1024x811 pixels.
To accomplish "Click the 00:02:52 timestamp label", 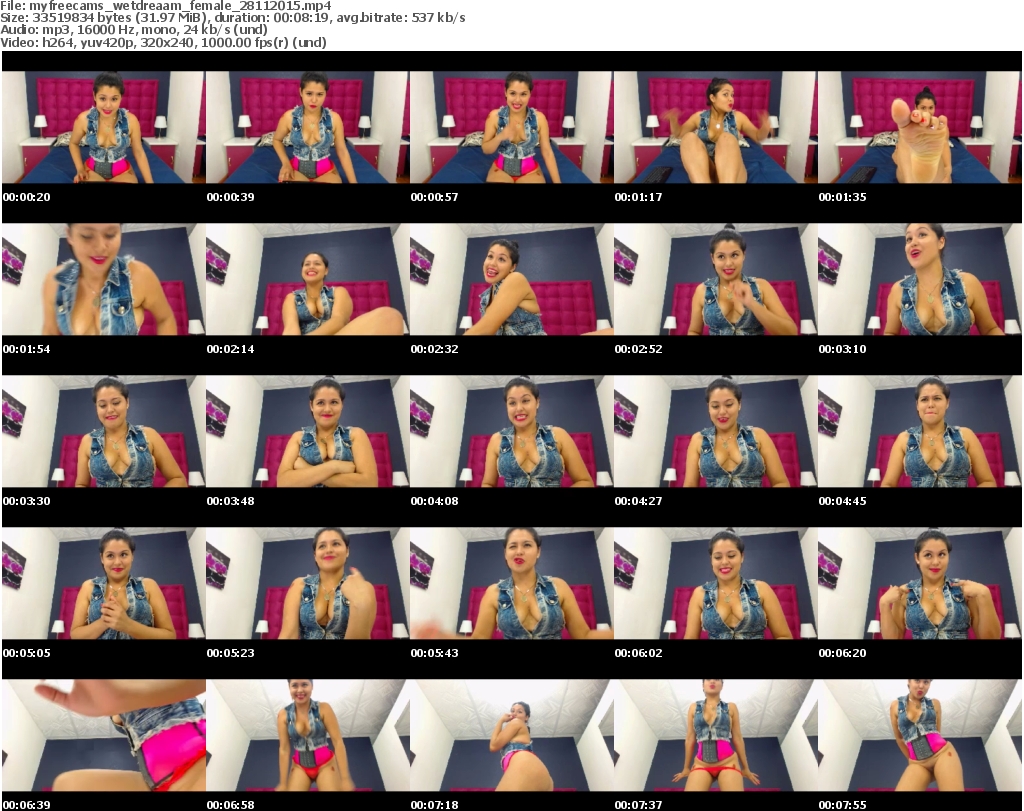I will (638, 349).
